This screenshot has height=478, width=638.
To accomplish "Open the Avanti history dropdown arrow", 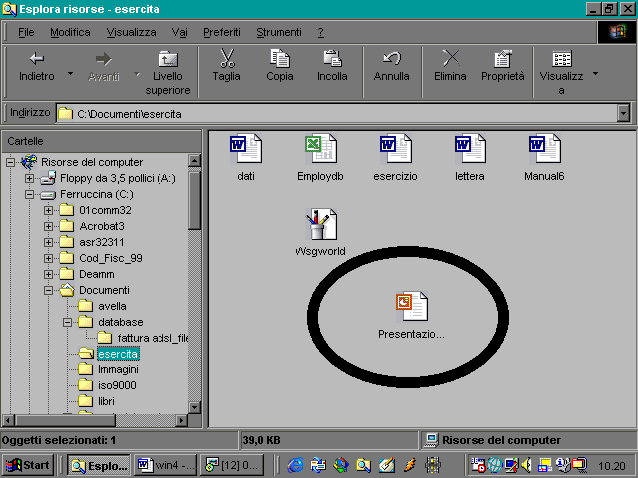I will pyautogui.click(x=137, y=74).
